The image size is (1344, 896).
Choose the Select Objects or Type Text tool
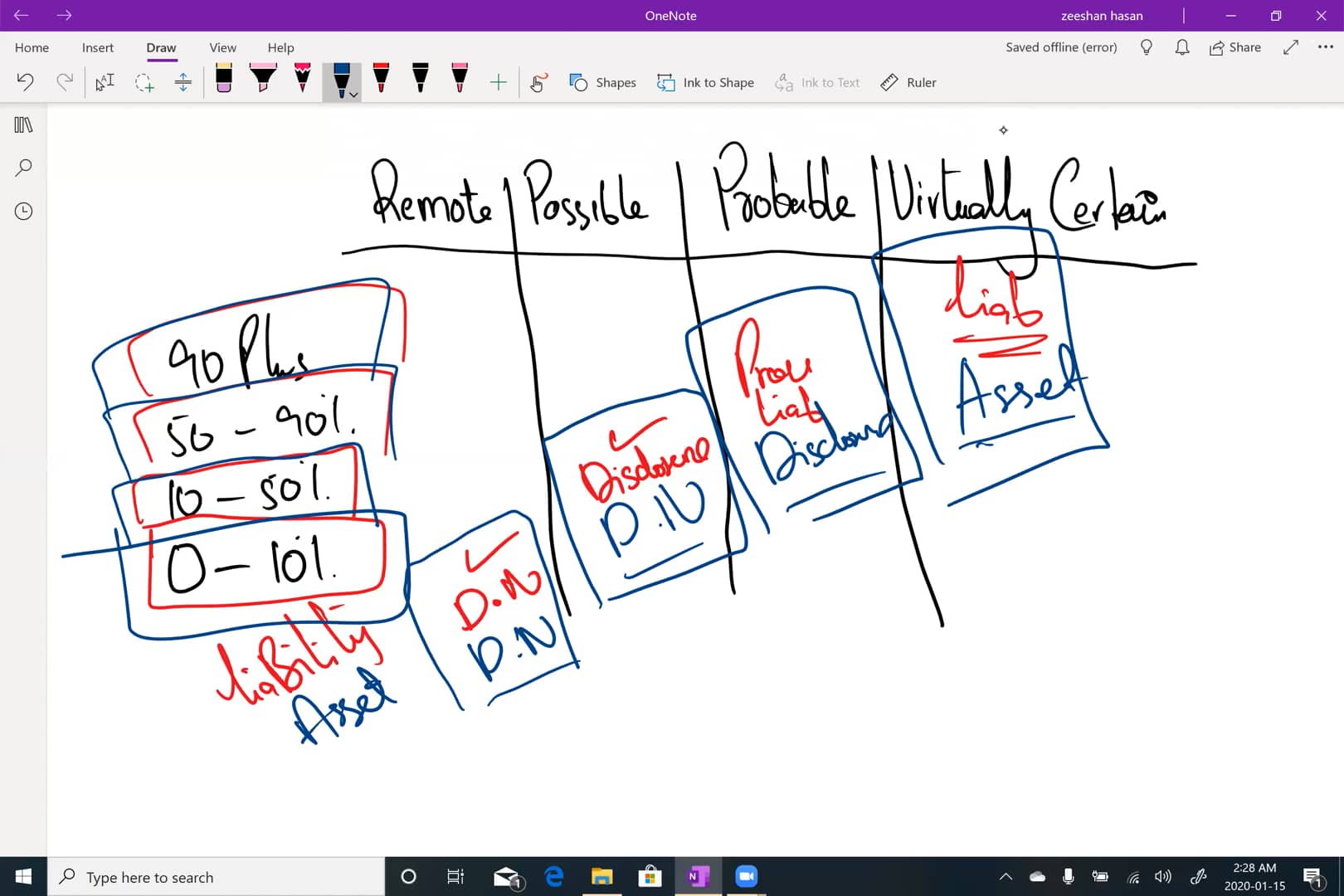pos(105,82)
